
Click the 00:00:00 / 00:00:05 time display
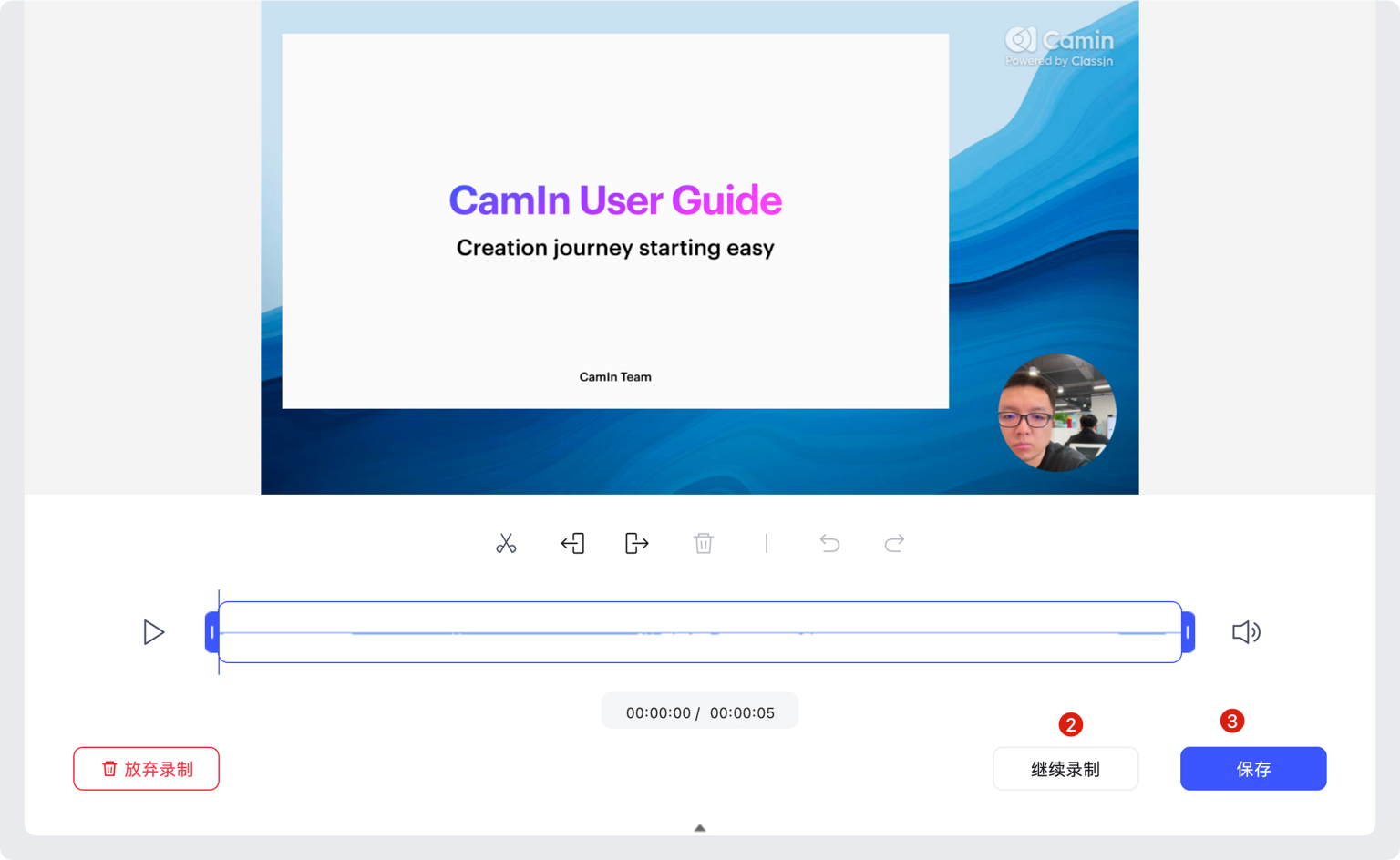tap(700, 712)
